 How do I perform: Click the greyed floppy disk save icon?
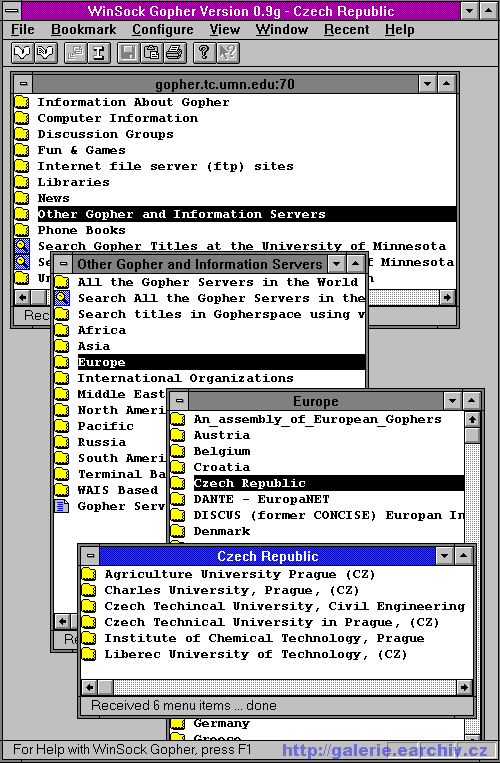(x=128, y=53)
